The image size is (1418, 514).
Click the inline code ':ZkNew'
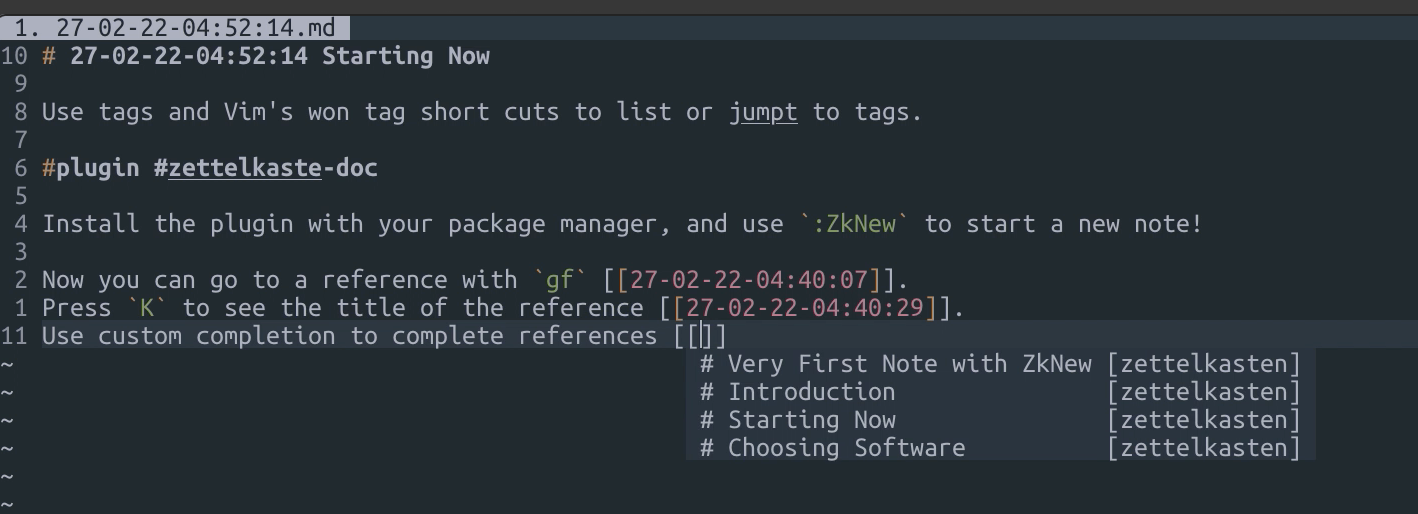point(854,223)
